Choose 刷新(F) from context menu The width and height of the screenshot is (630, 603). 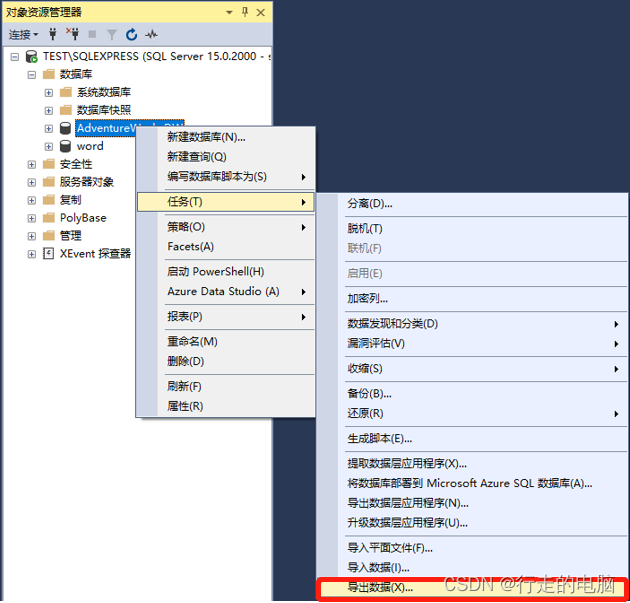[x=225, y=387]
